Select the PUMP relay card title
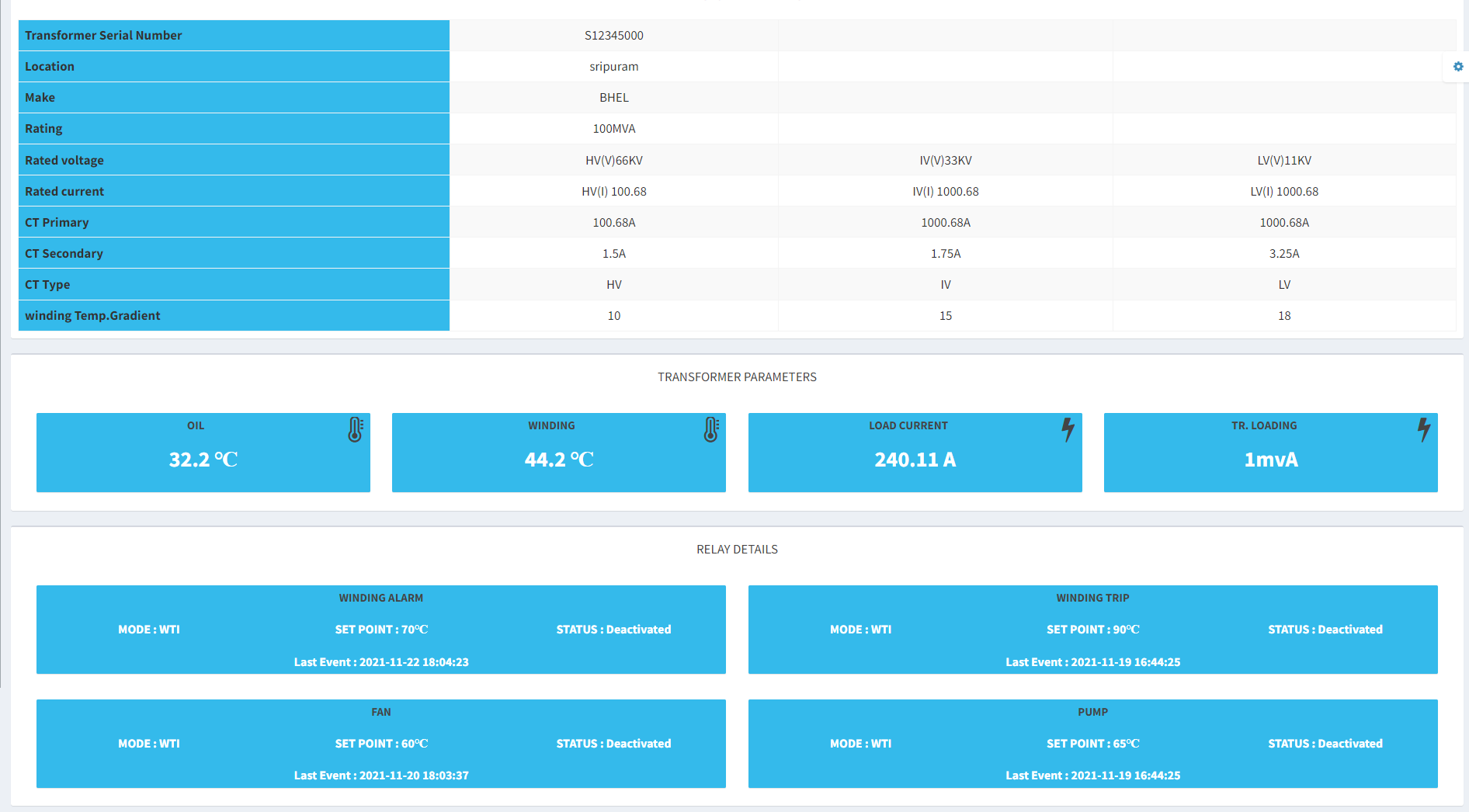The width and height of the screenshot is (1469, 812). 1092,712
